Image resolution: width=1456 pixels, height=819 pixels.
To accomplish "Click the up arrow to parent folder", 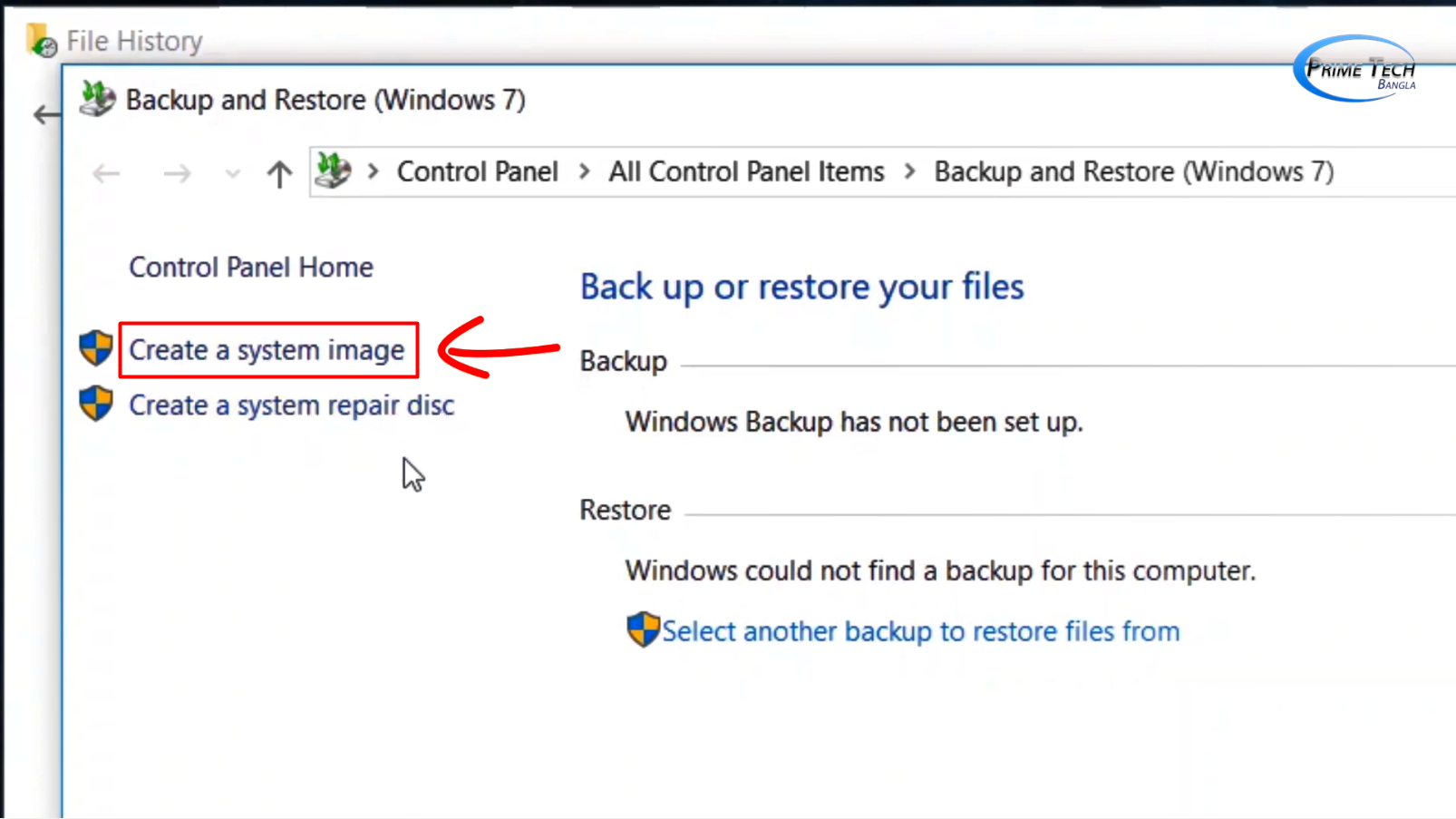I will pyautogui.click(x=279, y=173).
